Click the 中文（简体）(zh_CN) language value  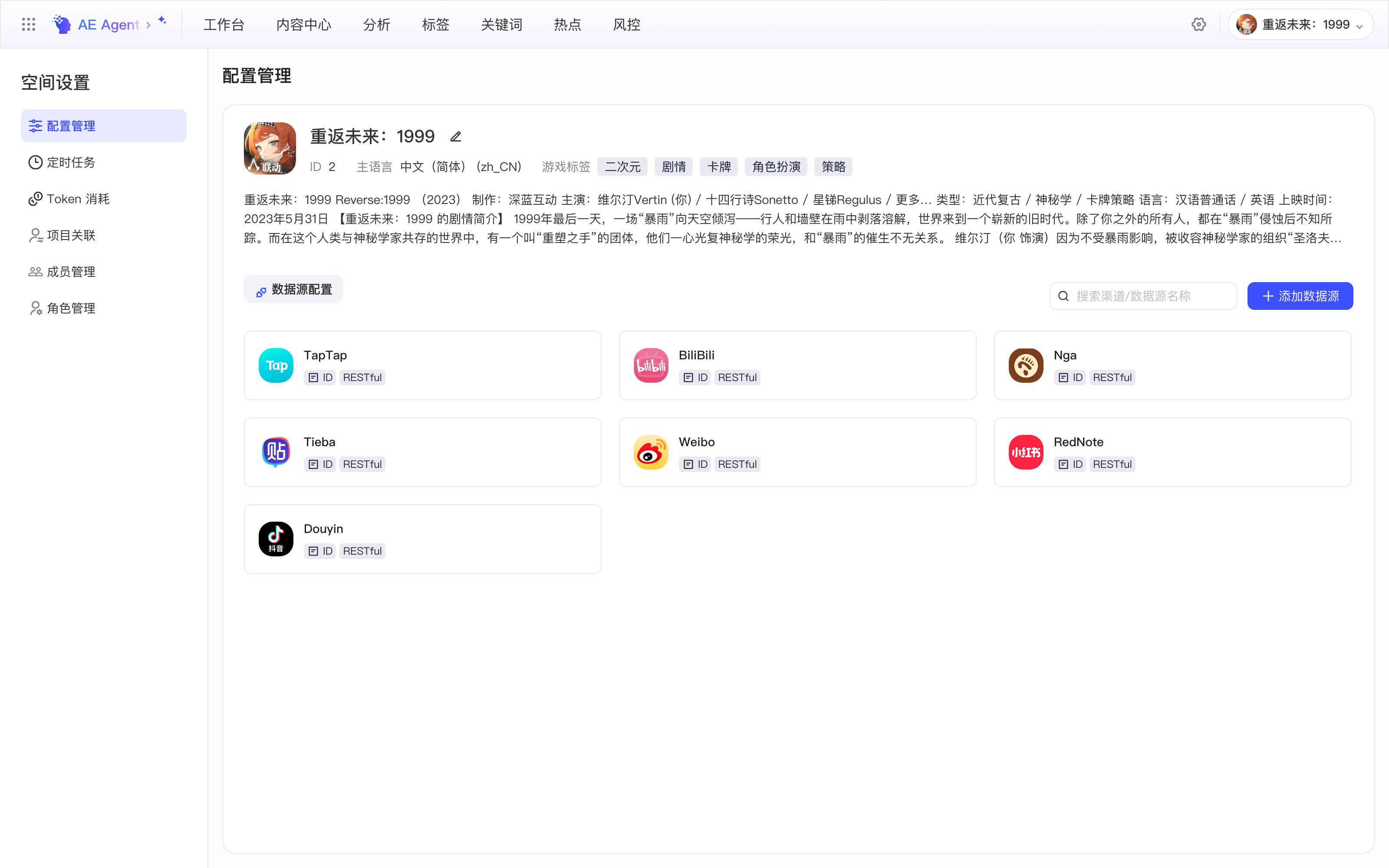[461, 167]
